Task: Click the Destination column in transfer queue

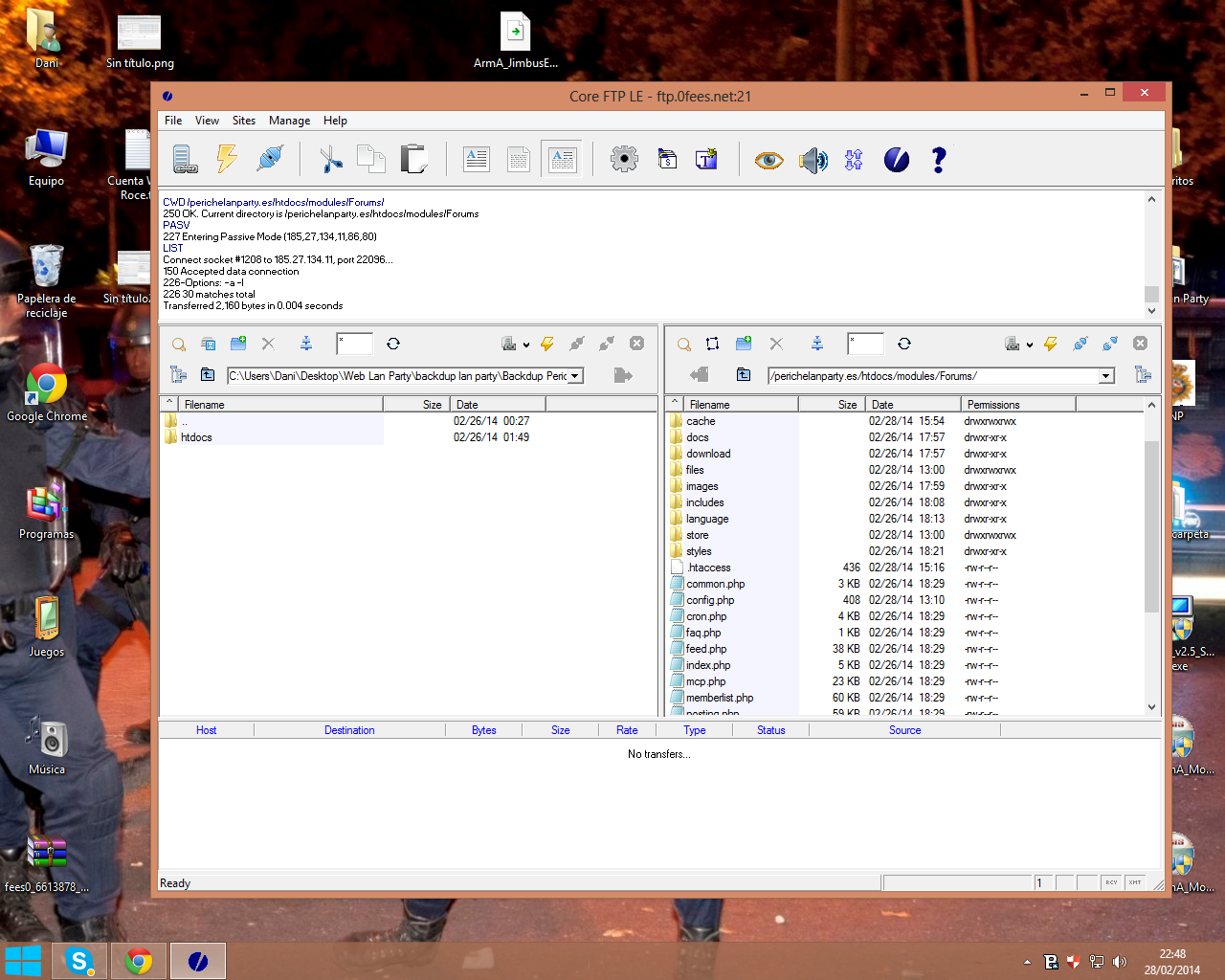Action: [349, 730]
